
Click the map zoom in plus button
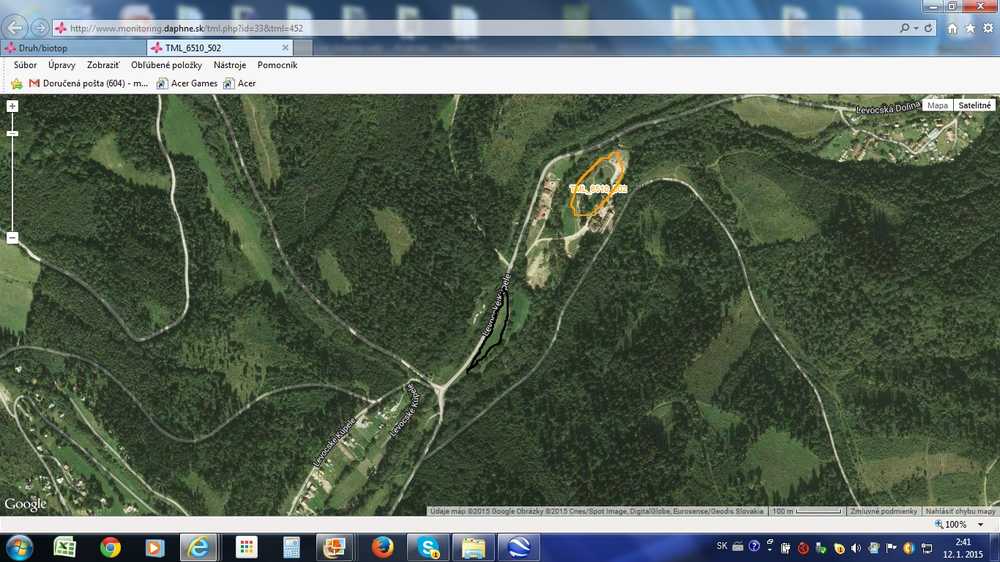pos(12,106)
